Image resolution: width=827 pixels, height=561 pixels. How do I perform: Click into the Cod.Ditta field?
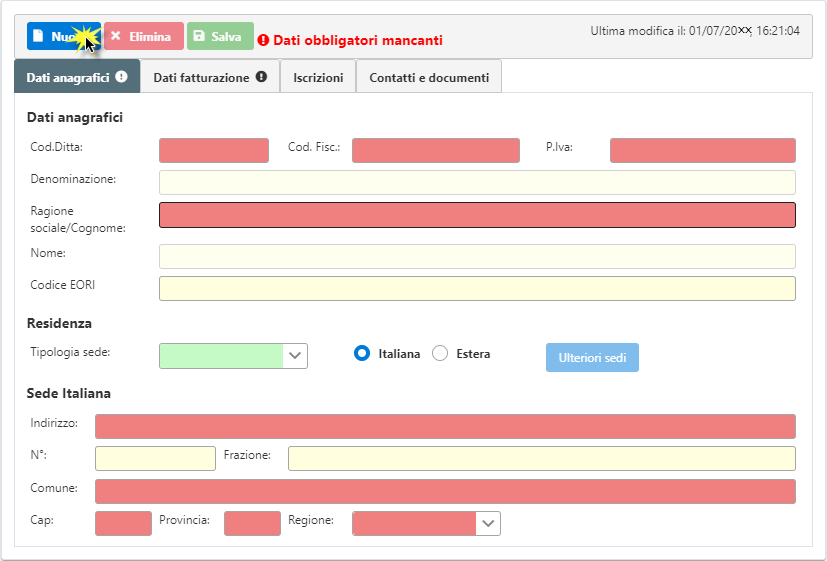click(x=214, y=150)
